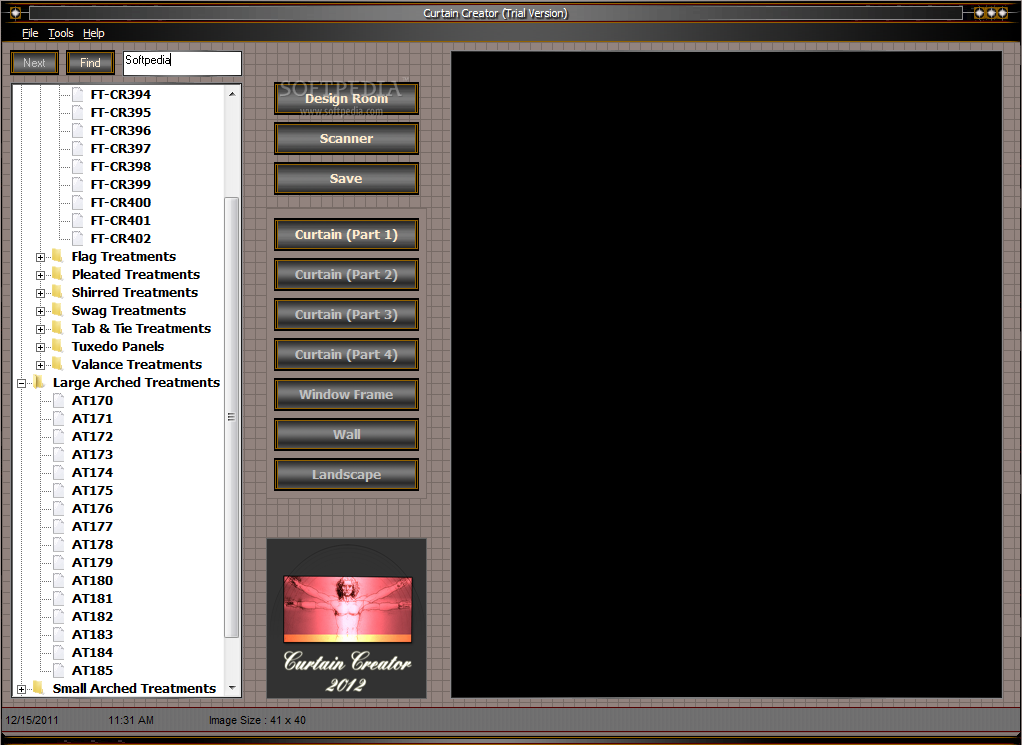This screenshot has height=745, width=1022.
Task: Open the File menu
Action: (30, 33)
